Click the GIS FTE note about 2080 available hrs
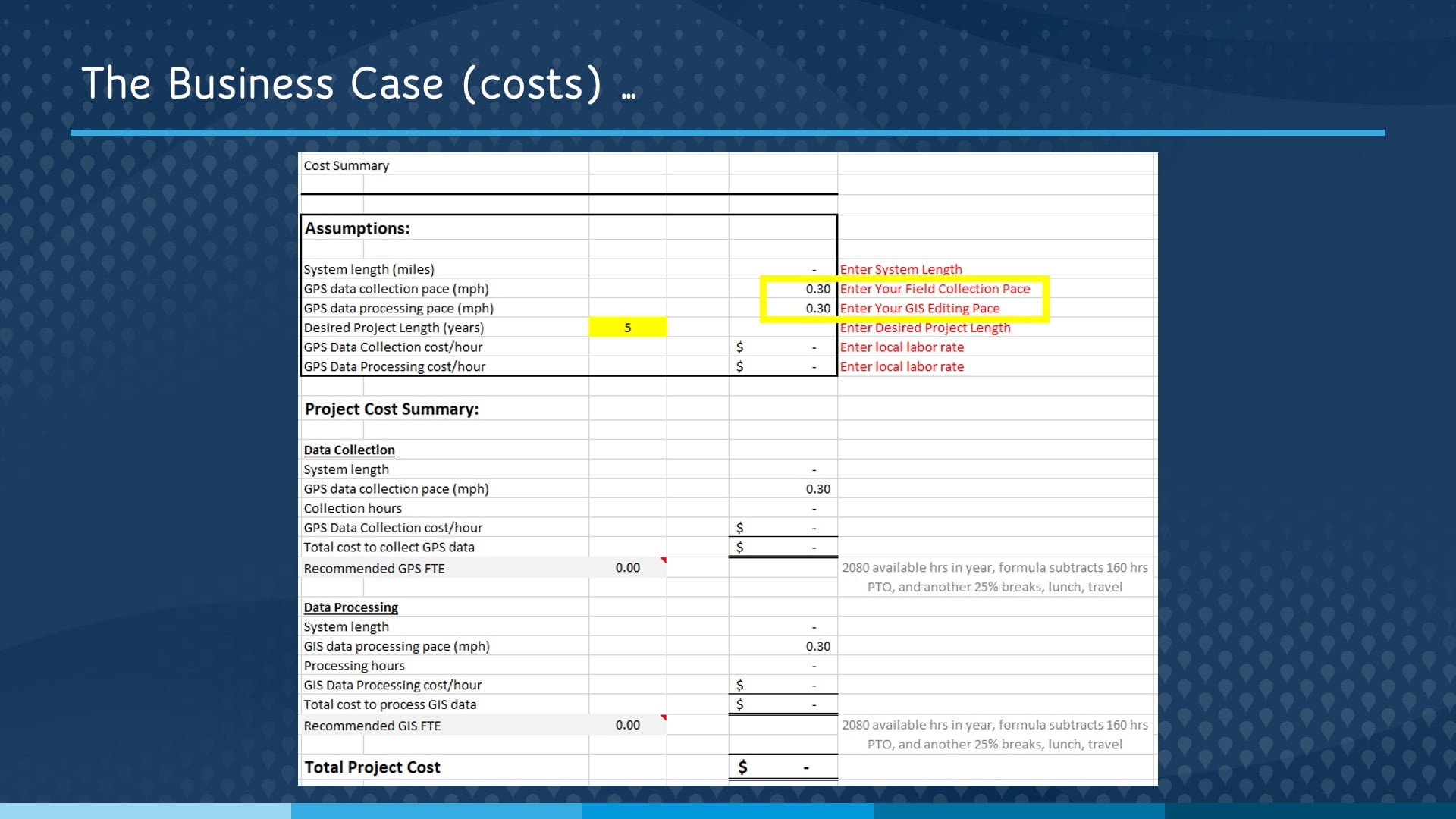 pyautogui.click(x=995, y=734)
